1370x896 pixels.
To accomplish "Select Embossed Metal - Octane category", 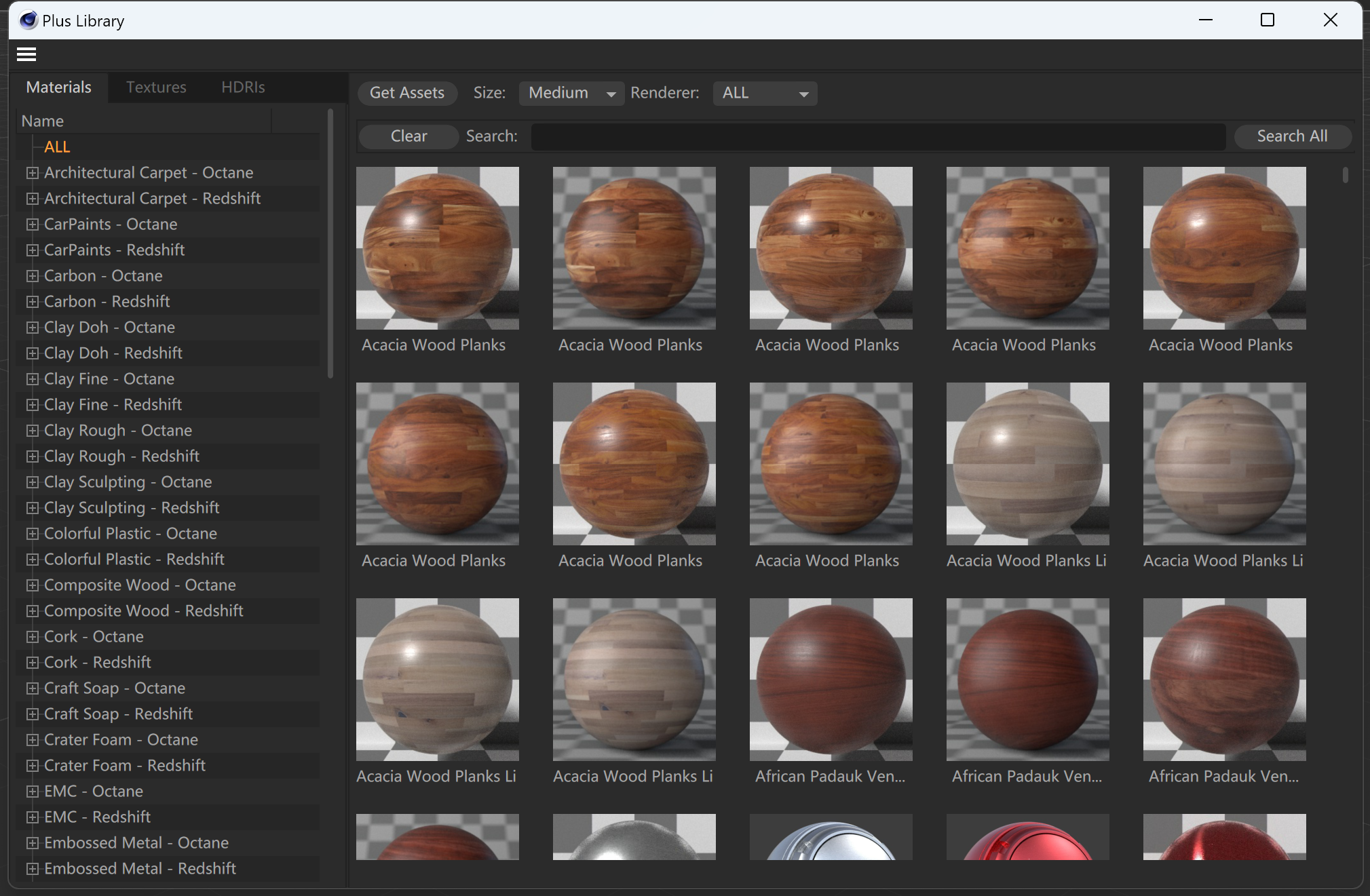I will click(x=136, y=843).
